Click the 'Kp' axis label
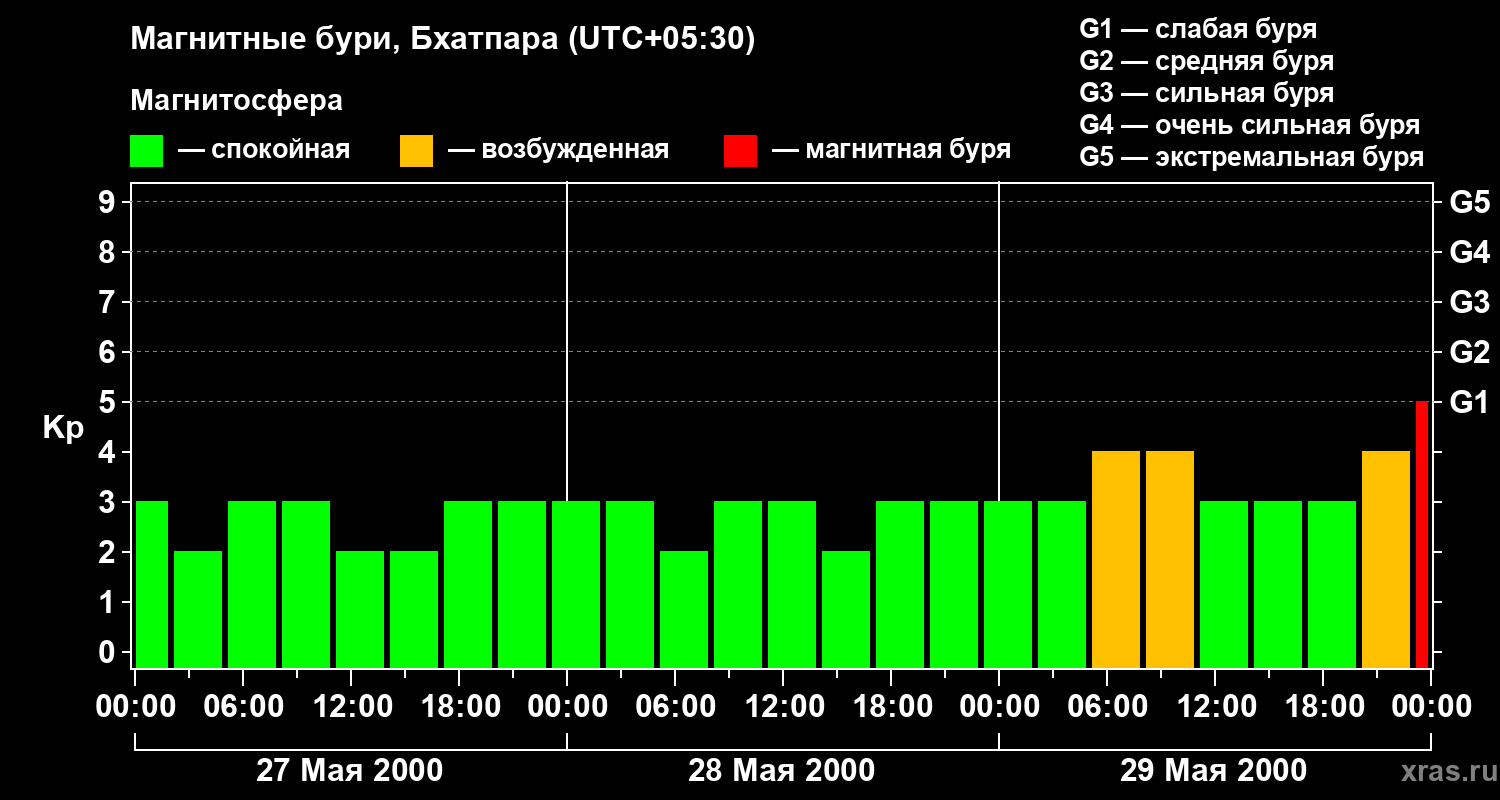The image size is (1500, 800). [x=63, y=430]
